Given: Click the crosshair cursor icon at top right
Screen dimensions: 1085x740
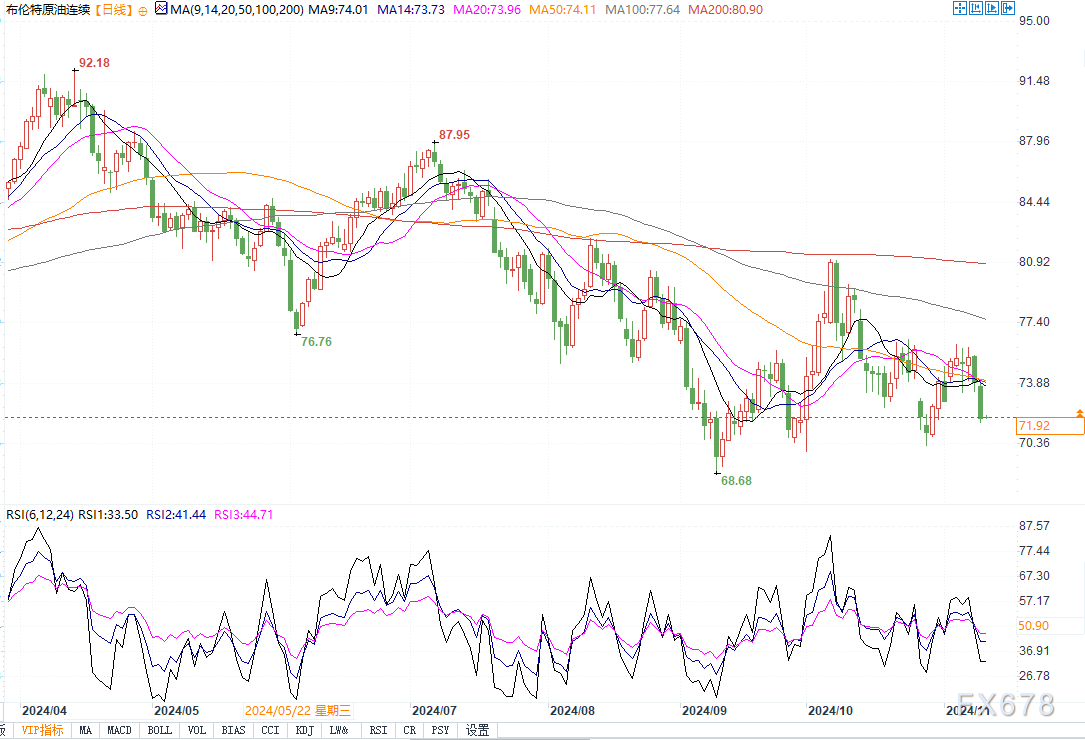Looking at the screenshot, I should pos(959,8).
